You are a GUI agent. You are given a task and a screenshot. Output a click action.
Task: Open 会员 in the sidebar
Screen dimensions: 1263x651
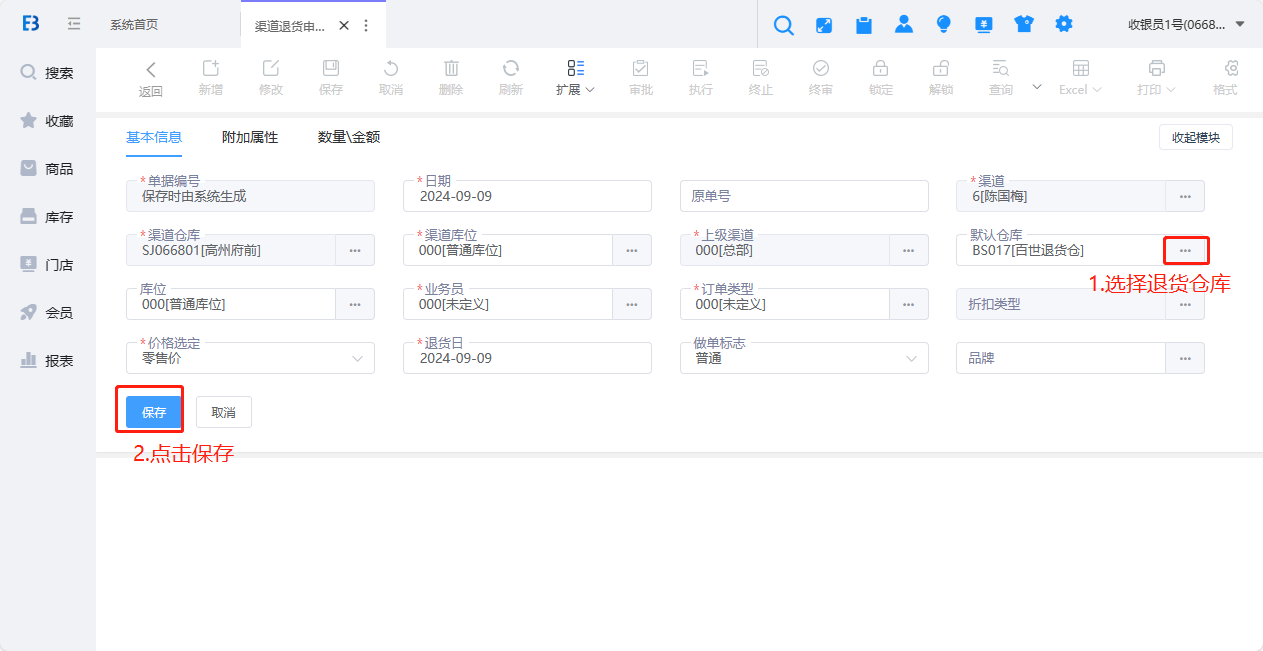tap(48, 313)
